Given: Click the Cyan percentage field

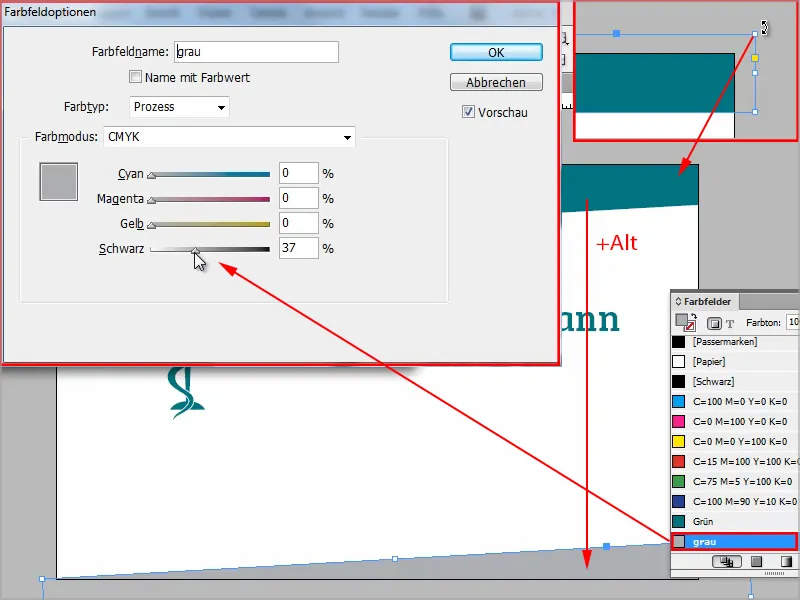Looking at the screenshot, I should (x=298, y=173).
